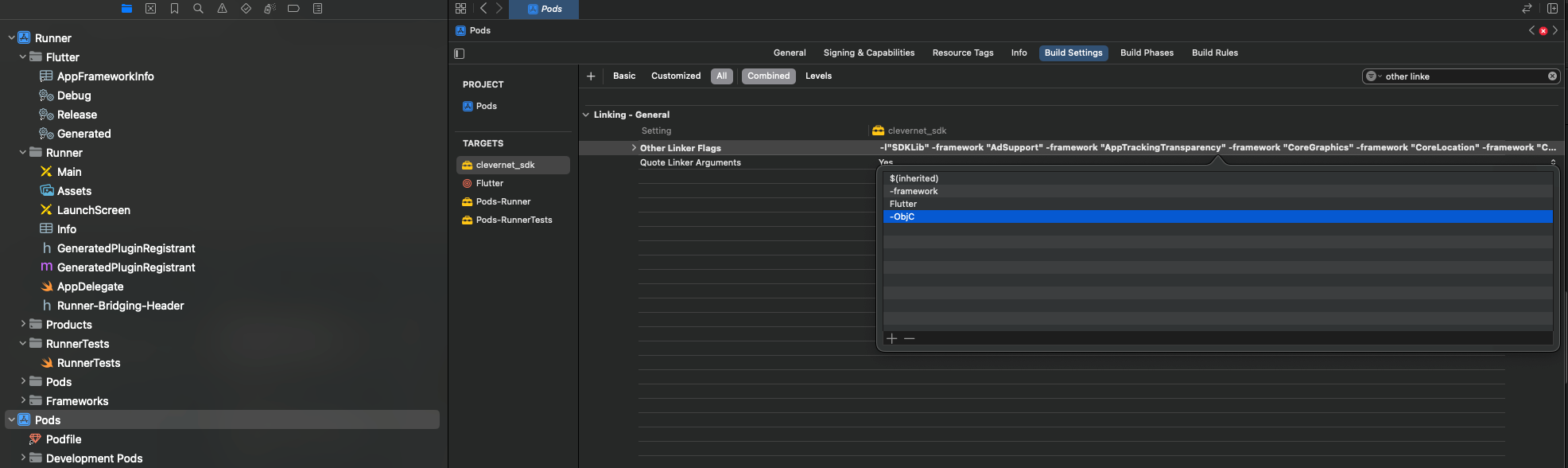Go back in editor history
This screenshot has height=468, width=1568.
click(483, 9)
